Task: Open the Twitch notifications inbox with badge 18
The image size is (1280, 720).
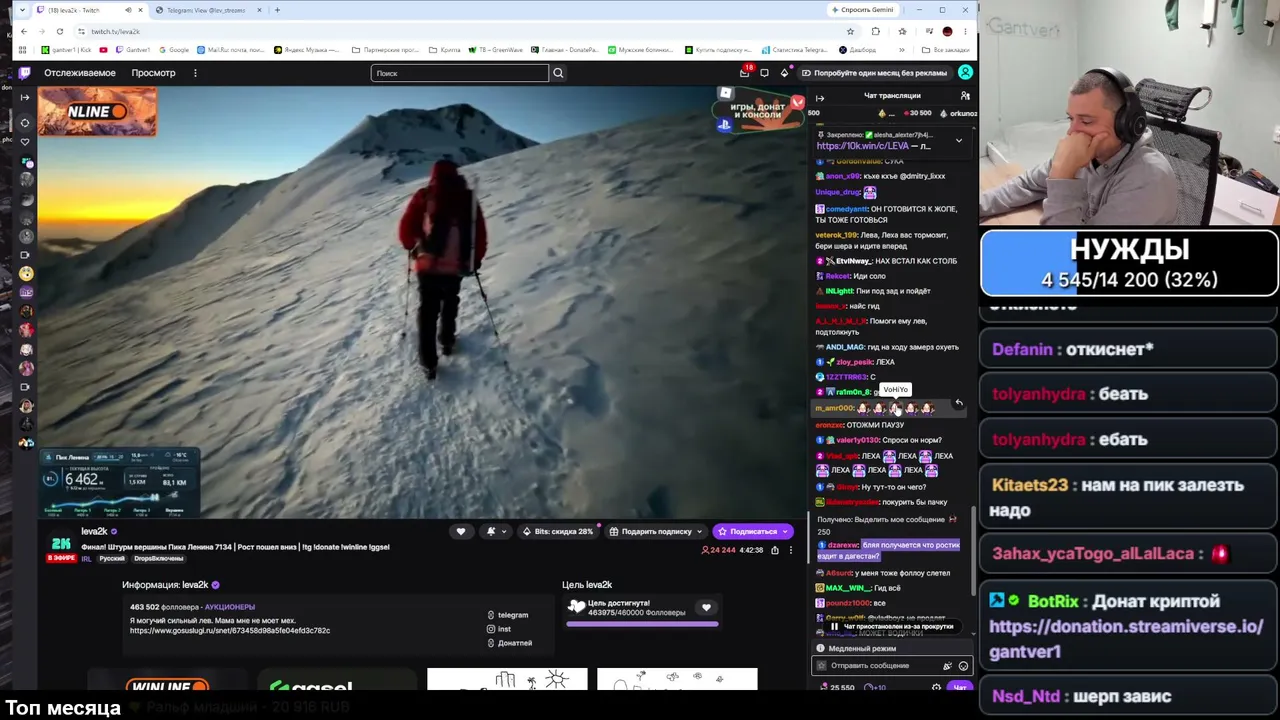Action: coord(744,72)
